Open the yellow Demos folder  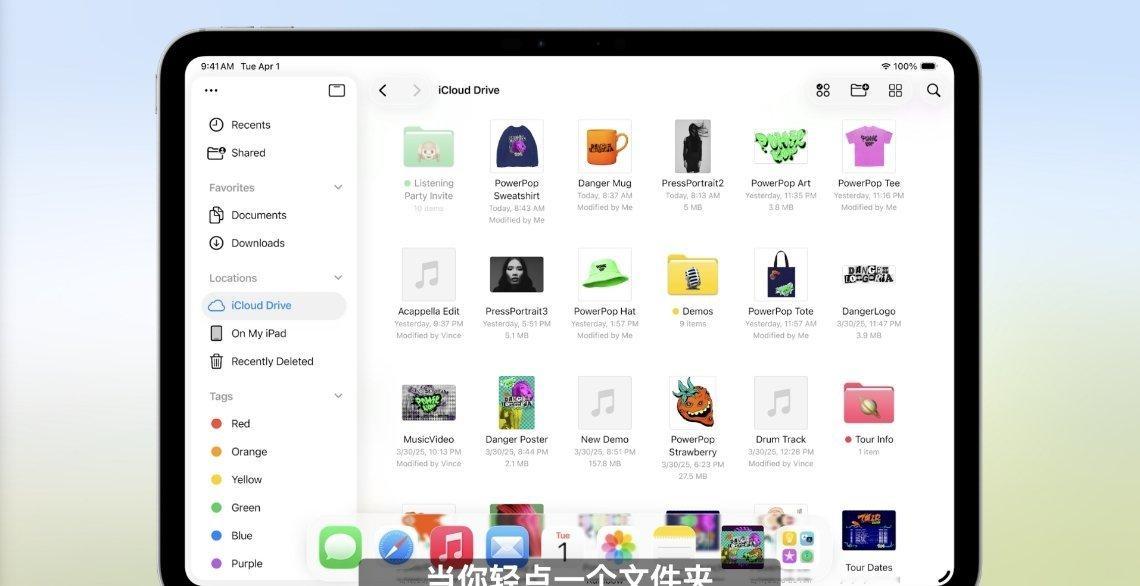693,275
